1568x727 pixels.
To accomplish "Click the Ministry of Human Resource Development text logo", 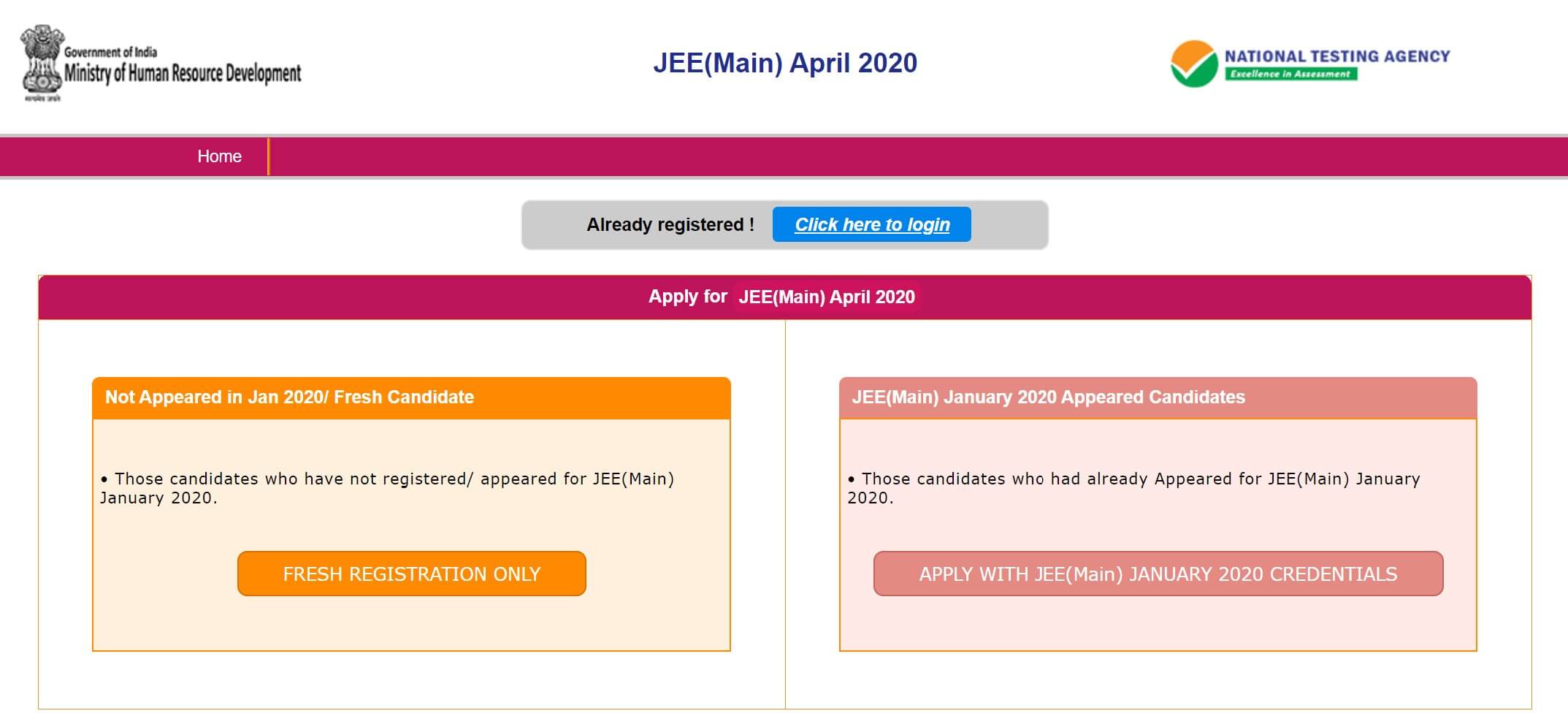I will tap(183, 73).
